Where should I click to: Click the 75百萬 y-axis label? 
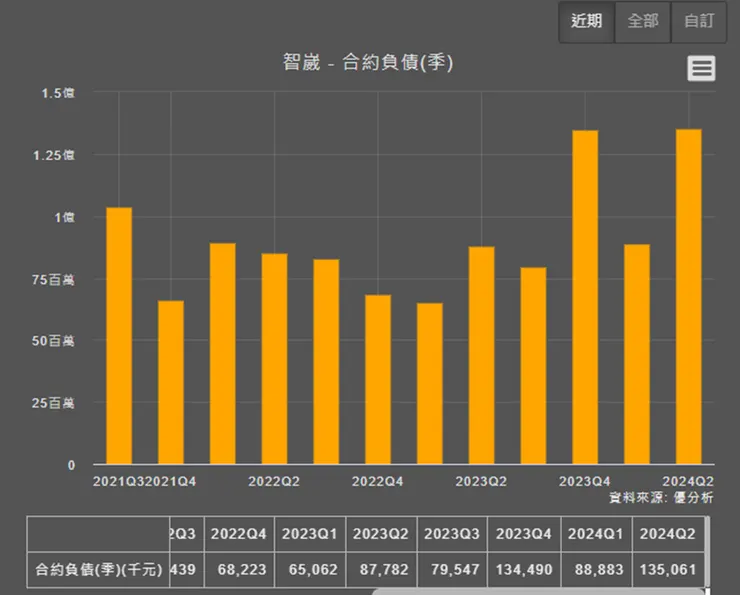53,280
